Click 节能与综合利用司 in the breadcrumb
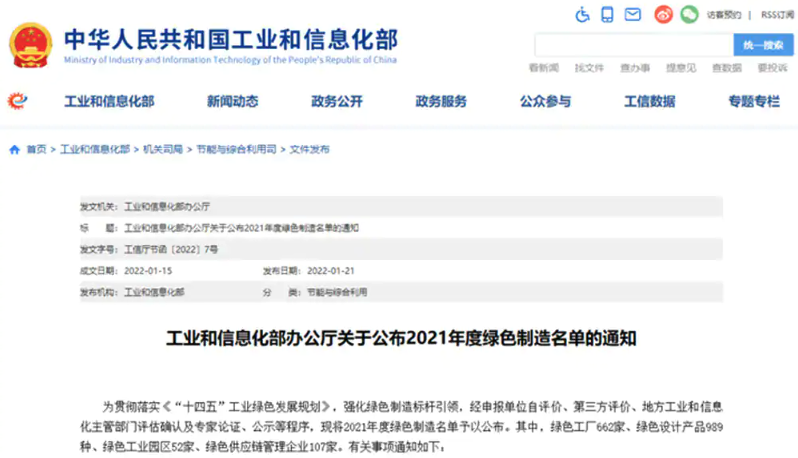Screen dimensions: 798x458 pyautogui.click(x=237, y=150)
